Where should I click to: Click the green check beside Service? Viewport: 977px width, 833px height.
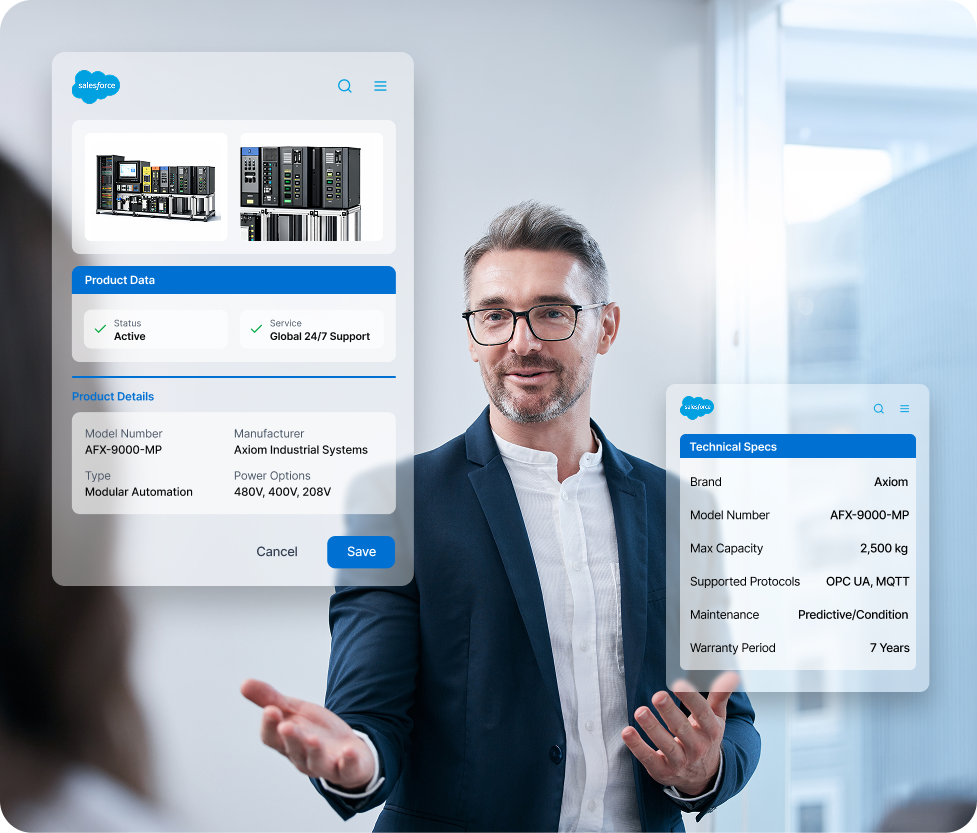pyautogui.click(x=256, y=329)
